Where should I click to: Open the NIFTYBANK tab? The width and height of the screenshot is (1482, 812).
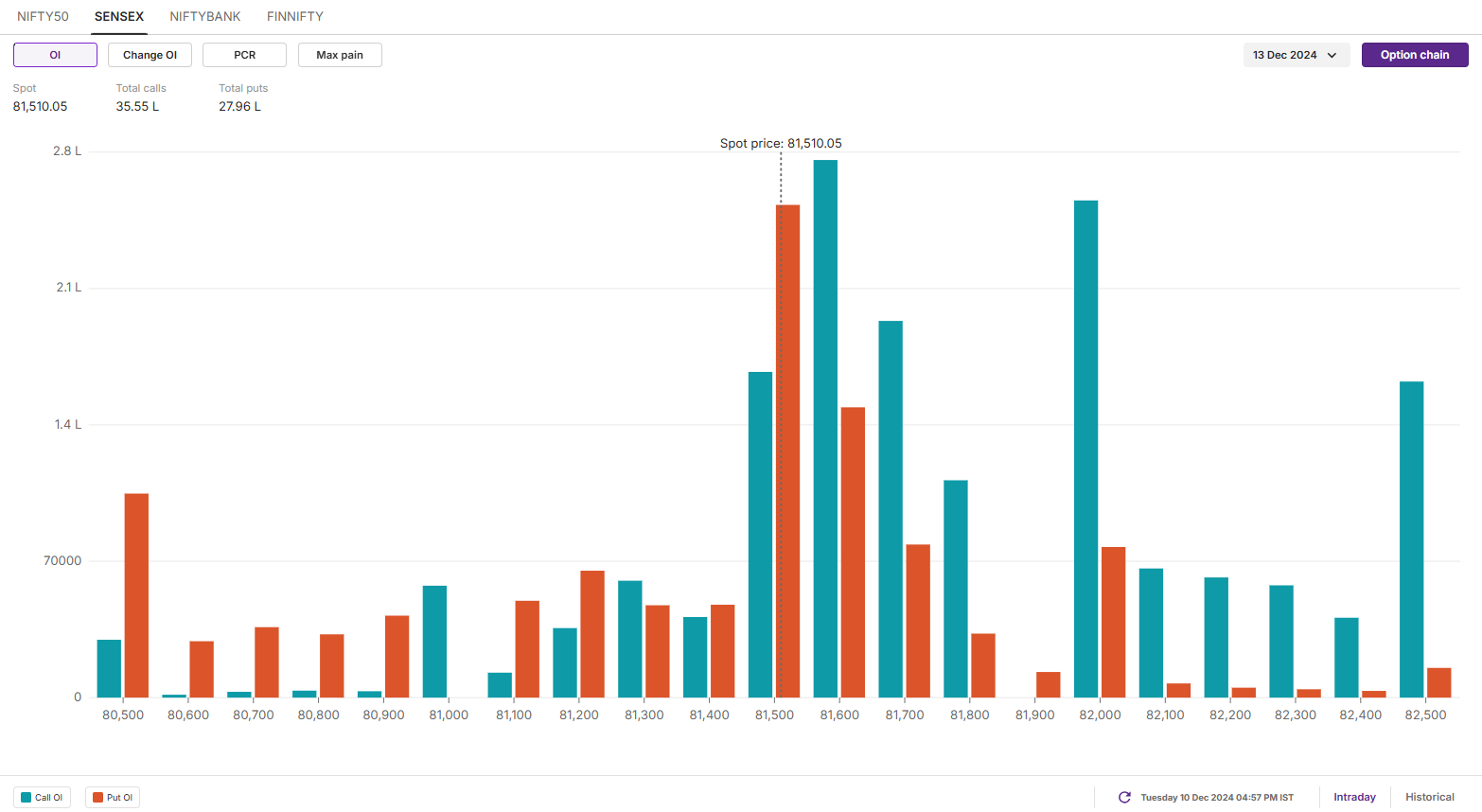point(205,16)
